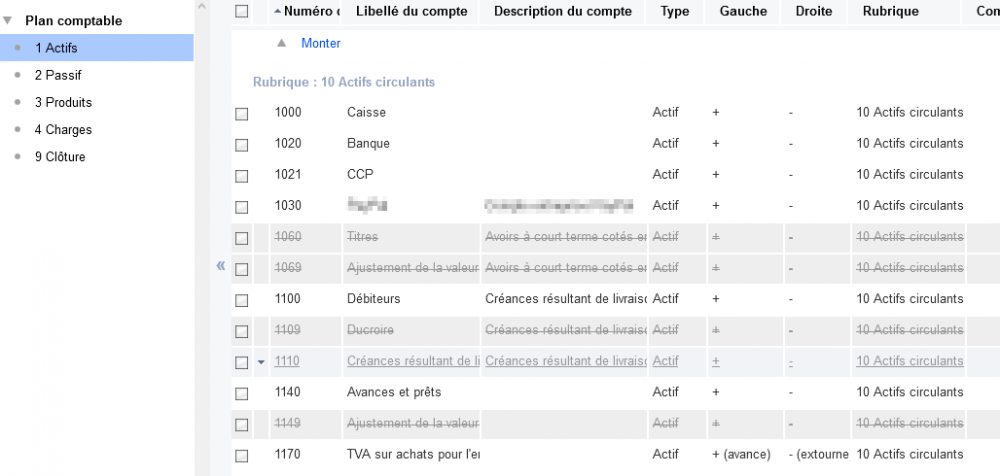Screen dimensions: 1000x476
Task: Click the Monter up-arrow icon
Action: coord(281,43)
